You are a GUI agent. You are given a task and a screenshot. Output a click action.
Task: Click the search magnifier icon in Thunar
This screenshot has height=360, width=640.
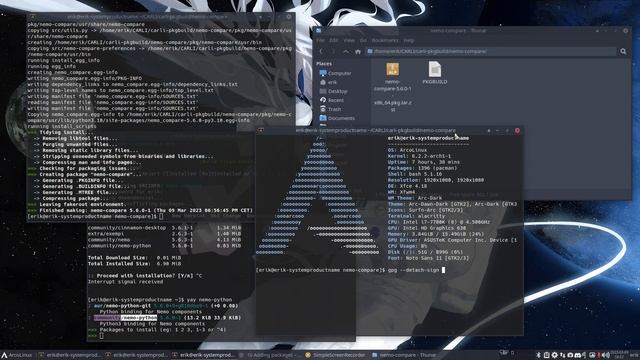click(623, 51)
